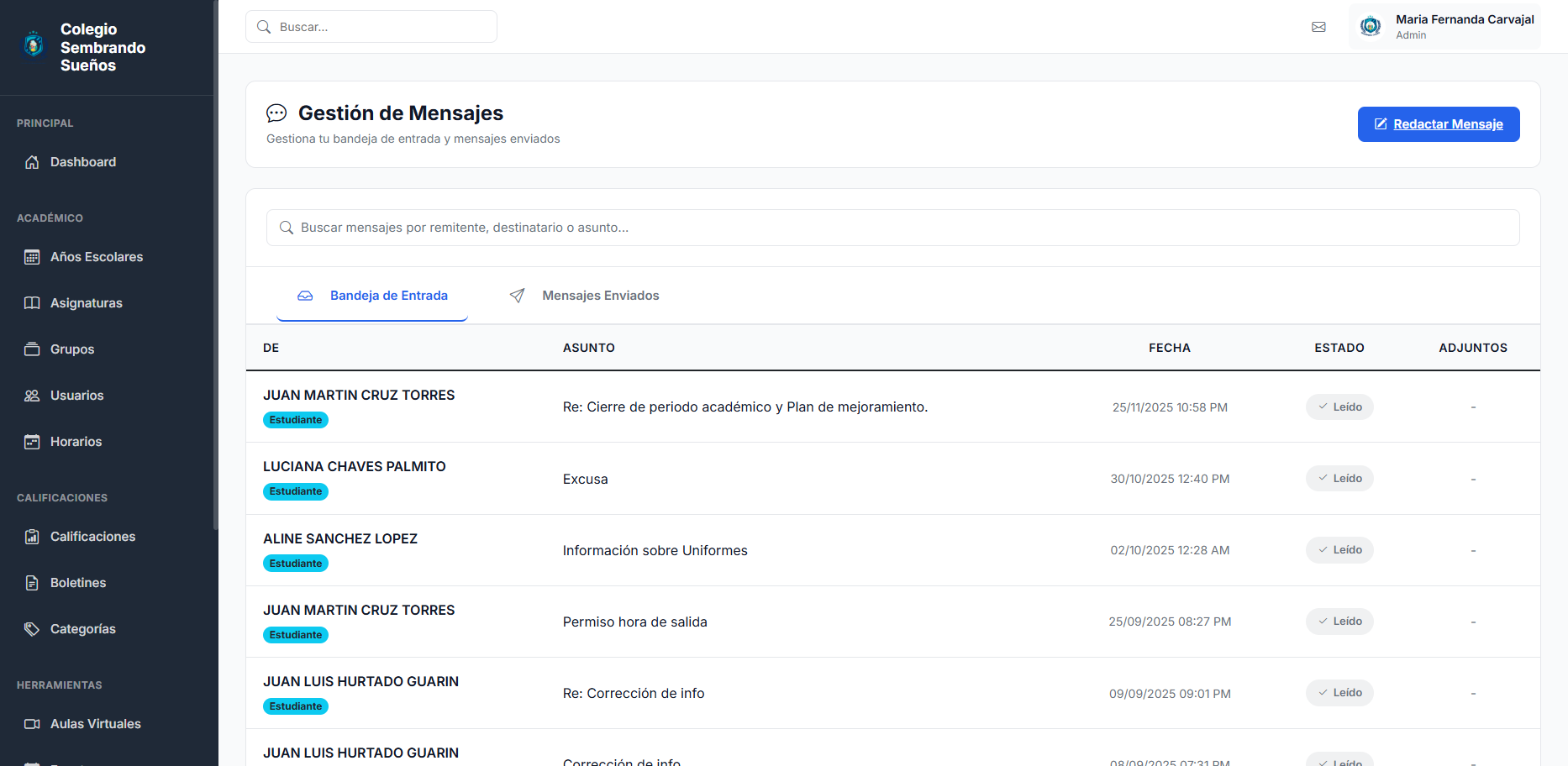Click the Categorías tag icon

tap(32, 629)
